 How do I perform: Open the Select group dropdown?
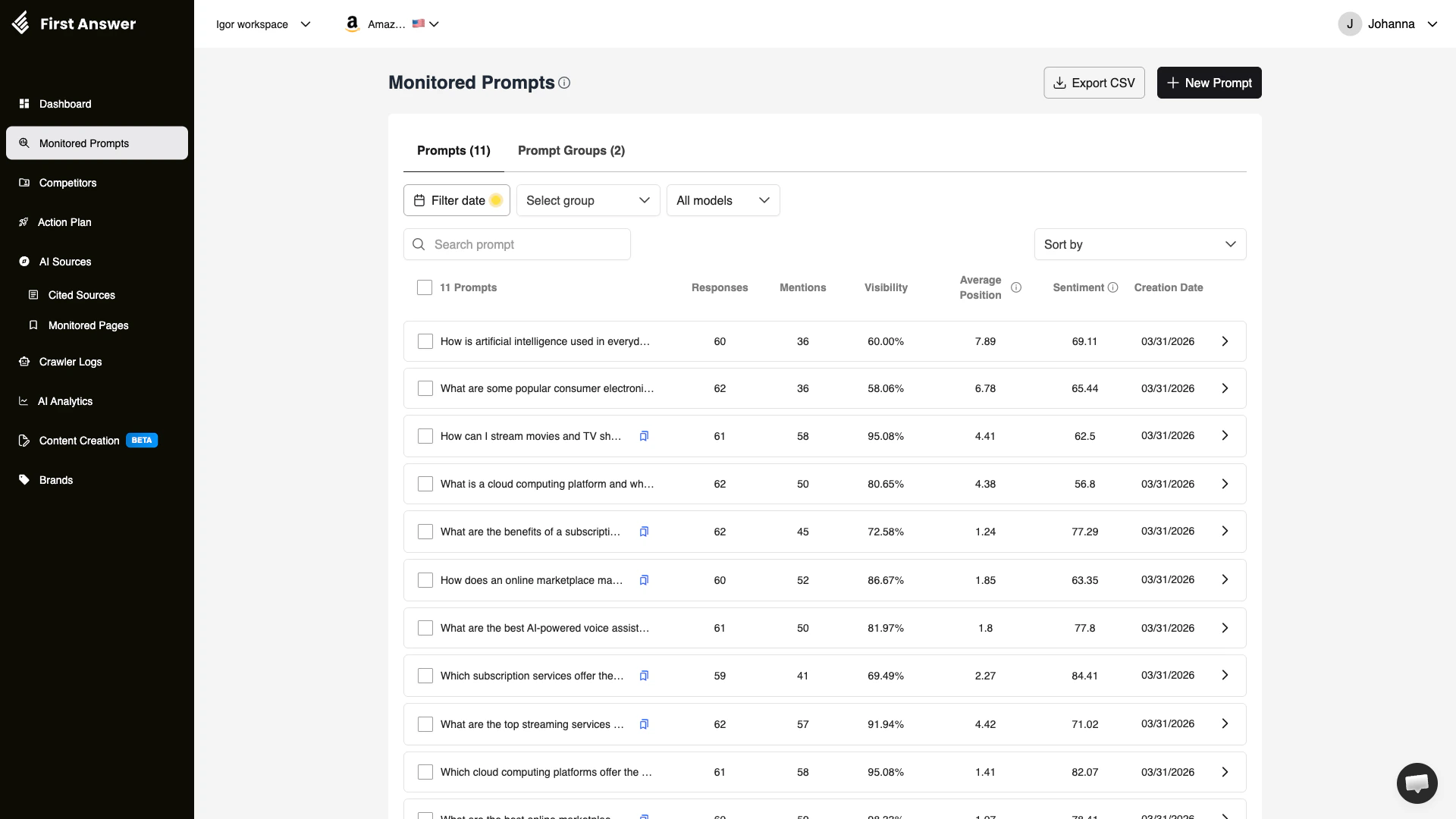click(x=588, y=200)
